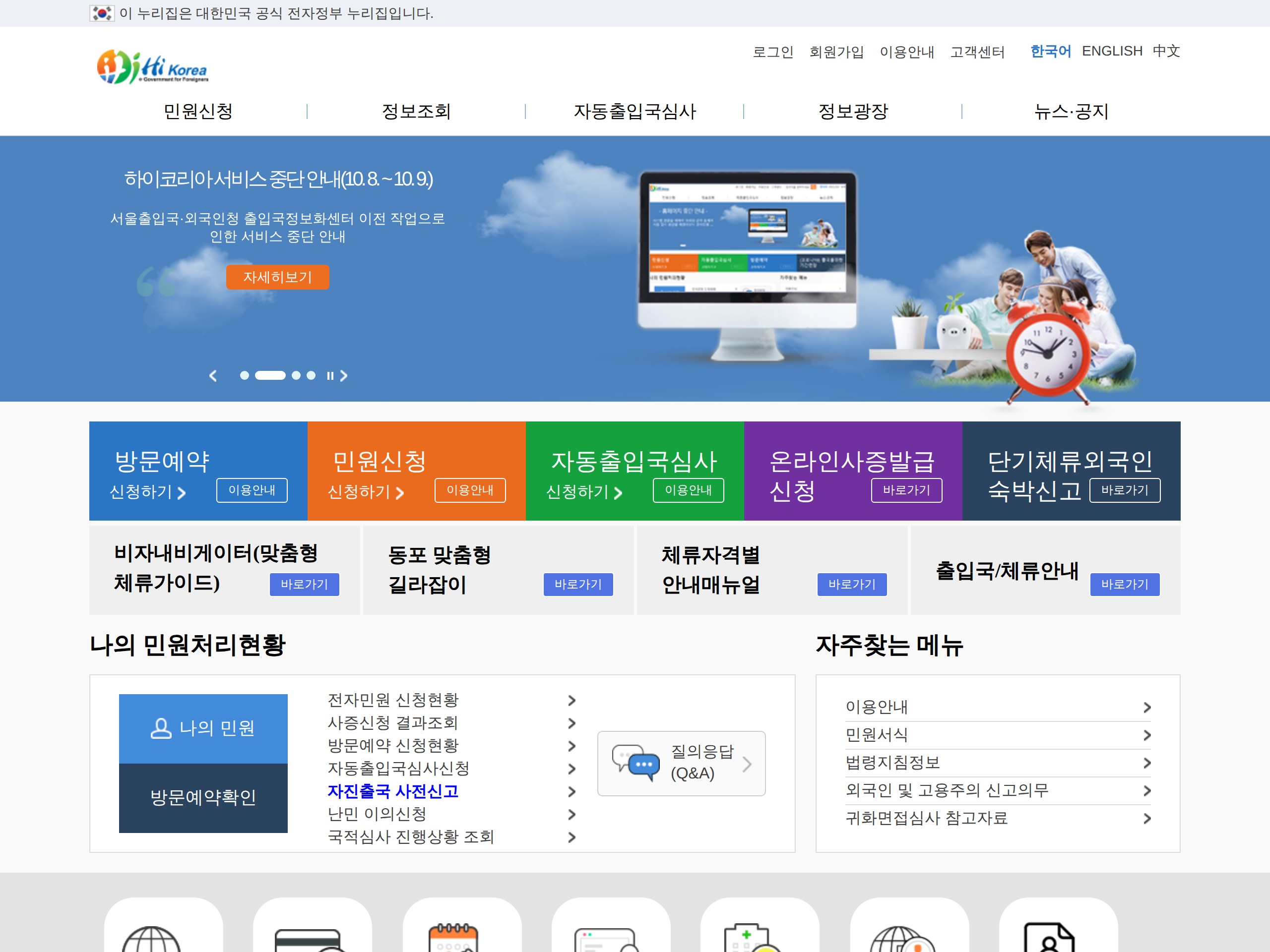Open the 정보광장 main menu
The image size is (1270, 952).
click(x=853, y=111)
